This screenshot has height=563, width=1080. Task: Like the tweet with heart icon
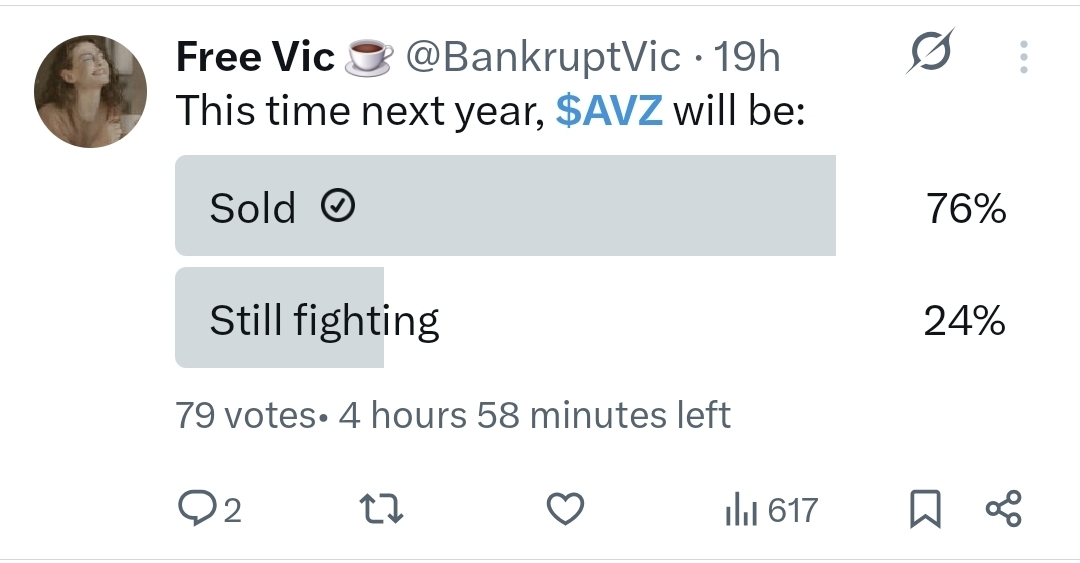point(566,511)
